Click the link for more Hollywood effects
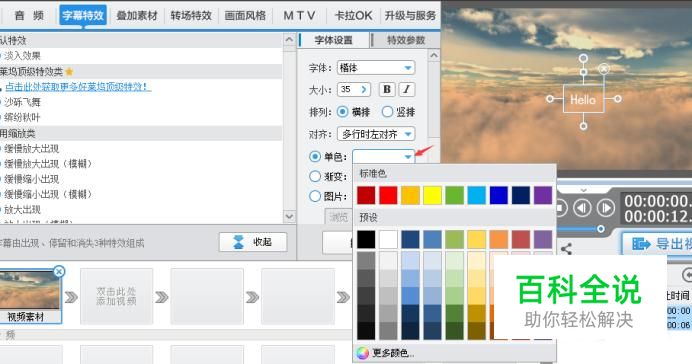 78,86
